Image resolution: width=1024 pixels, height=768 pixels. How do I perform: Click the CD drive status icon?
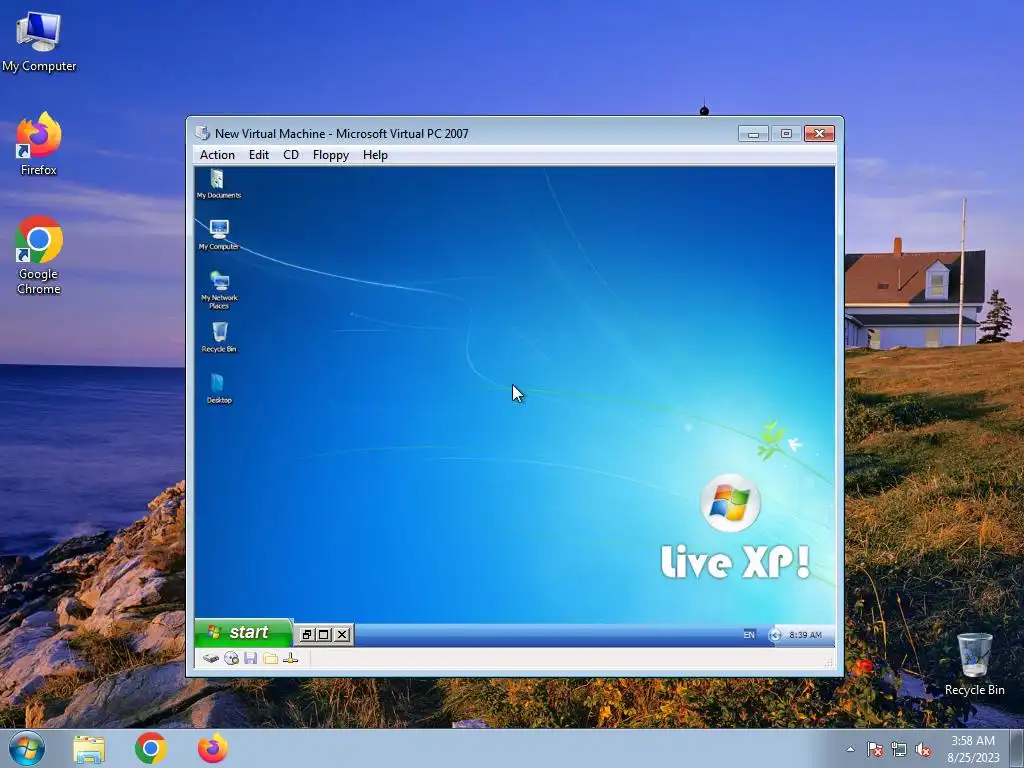click(231, 658)
